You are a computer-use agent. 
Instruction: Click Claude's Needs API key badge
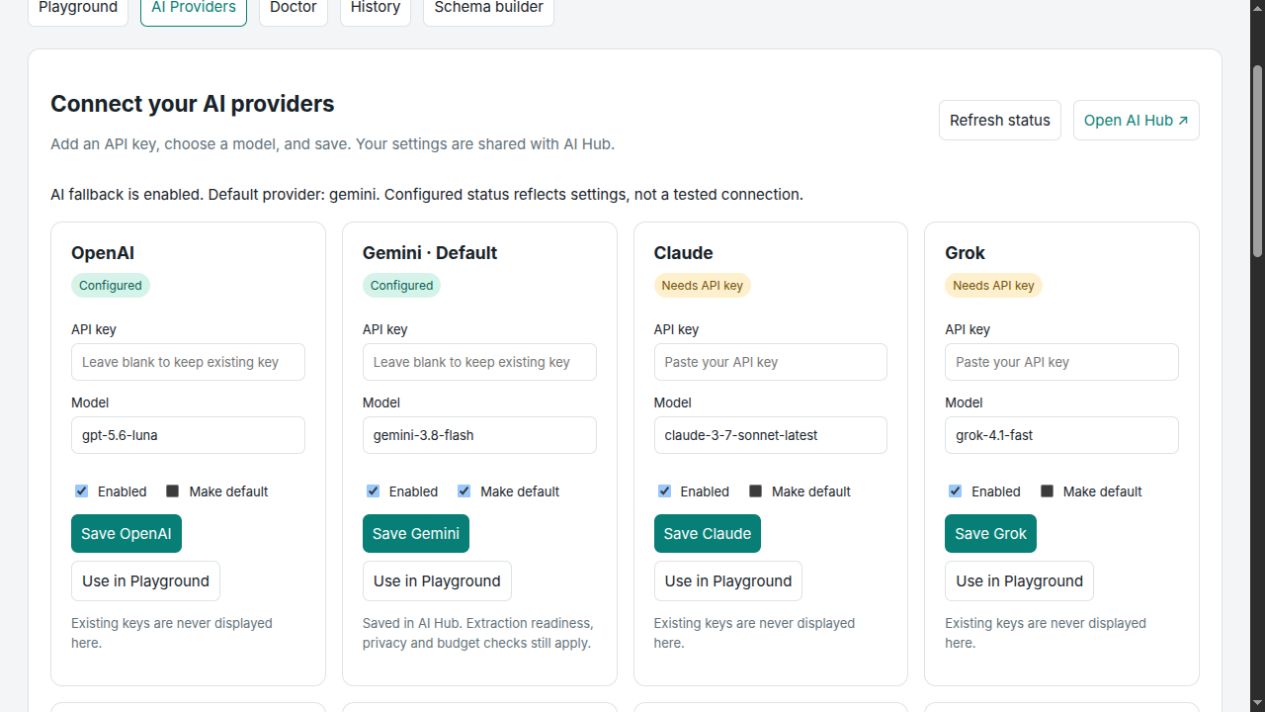pos(702,285)
